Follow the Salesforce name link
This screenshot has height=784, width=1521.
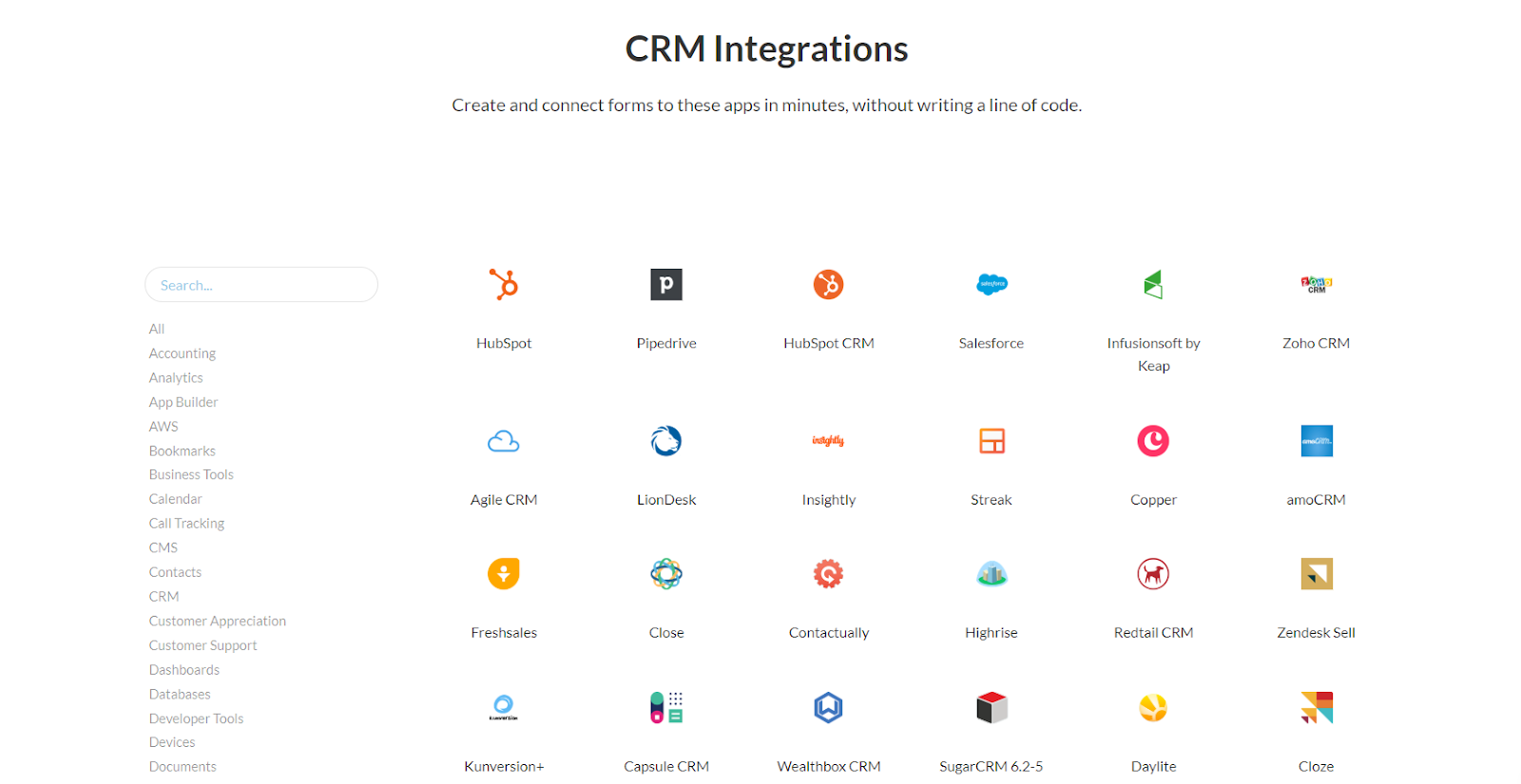coord(992,344)
